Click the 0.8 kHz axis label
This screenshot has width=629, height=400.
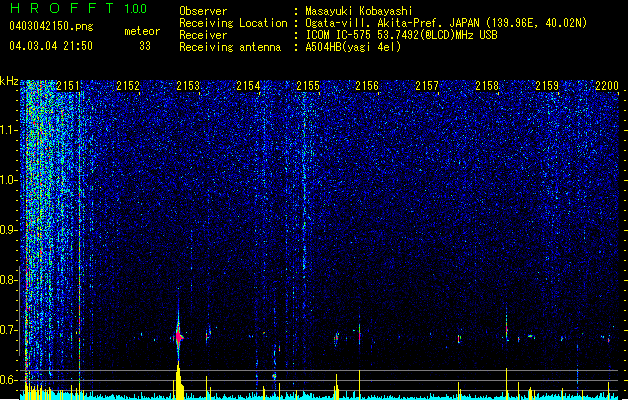[x=9, y=280]
